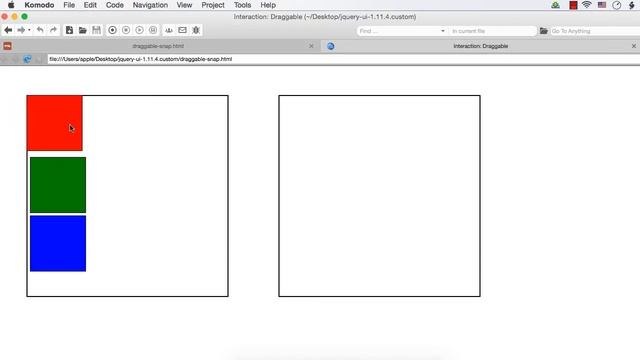This screenshot has height=360, width=640.
Task: Start macro recording from the toolbar
Action: (x=112, y=30)
